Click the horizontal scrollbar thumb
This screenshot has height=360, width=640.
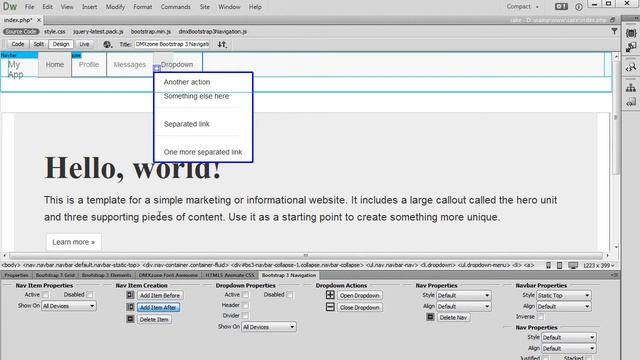click(306, 256)
